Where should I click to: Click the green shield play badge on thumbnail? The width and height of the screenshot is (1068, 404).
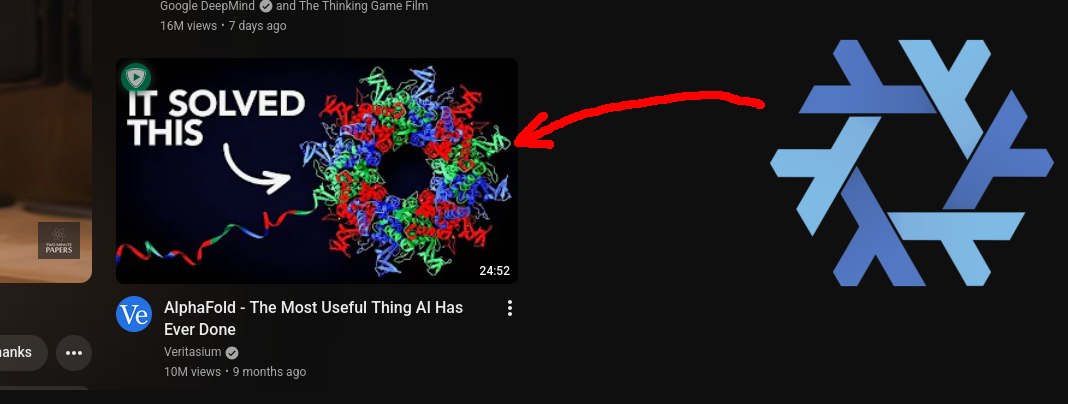(x=136, y=78)
